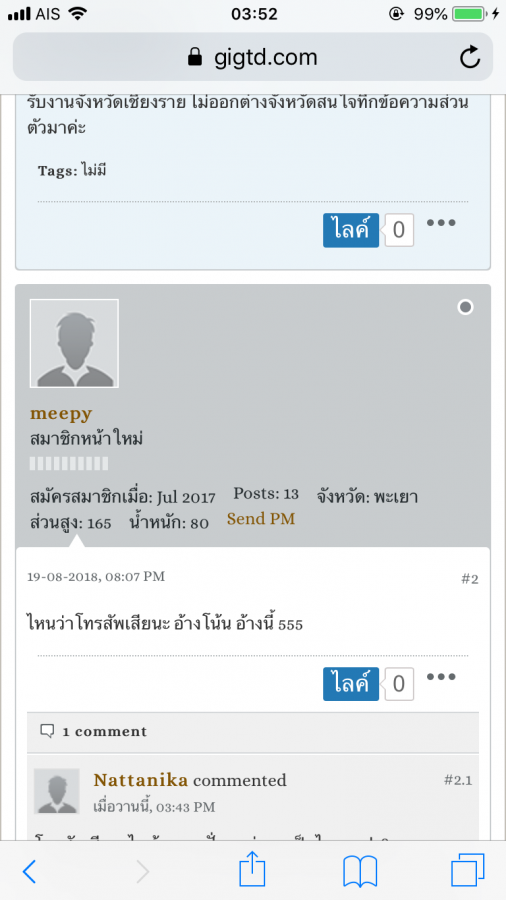Tap the online status circle on meepy's post
This screenshot has width=506, height=900.
click(465, 307)
